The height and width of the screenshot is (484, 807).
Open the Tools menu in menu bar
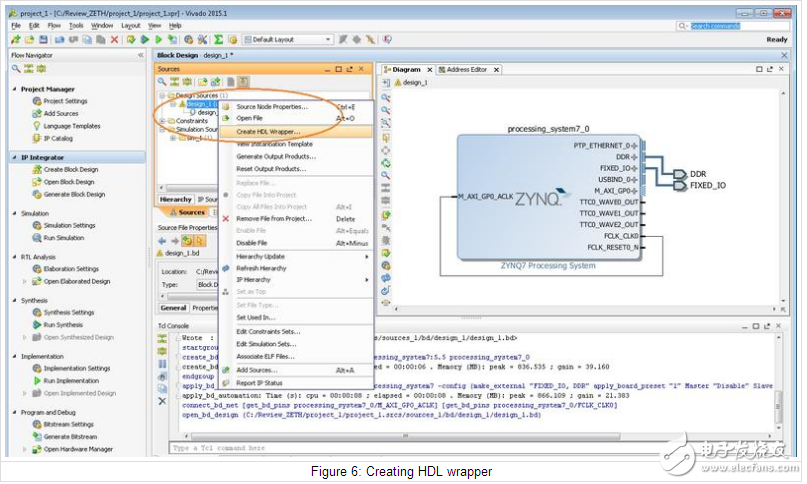click(x=75, y=25)
